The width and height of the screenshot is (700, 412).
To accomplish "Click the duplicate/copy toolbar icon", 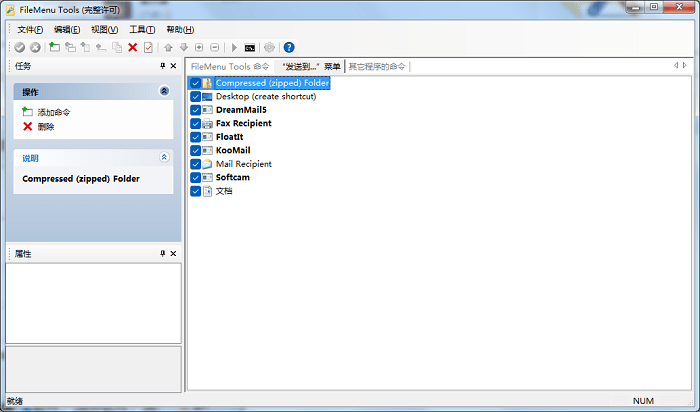I will click(117, 47).
